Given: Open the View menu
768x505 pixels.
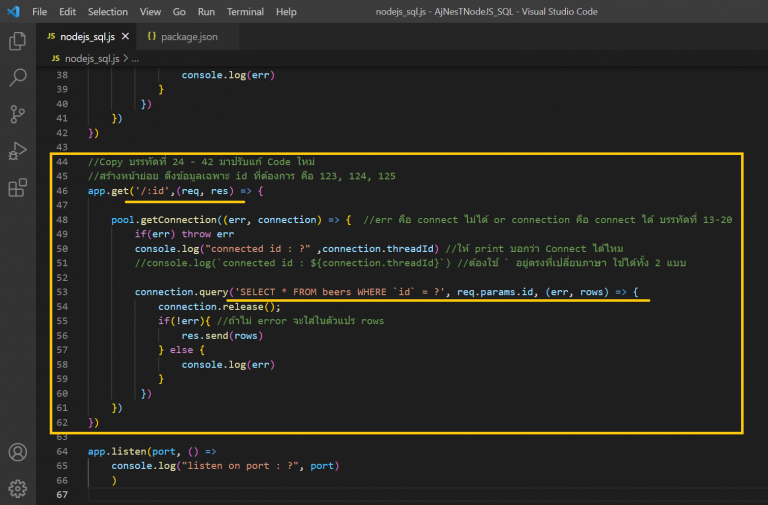Looking at the screenshot, I should tap(150, 12).
